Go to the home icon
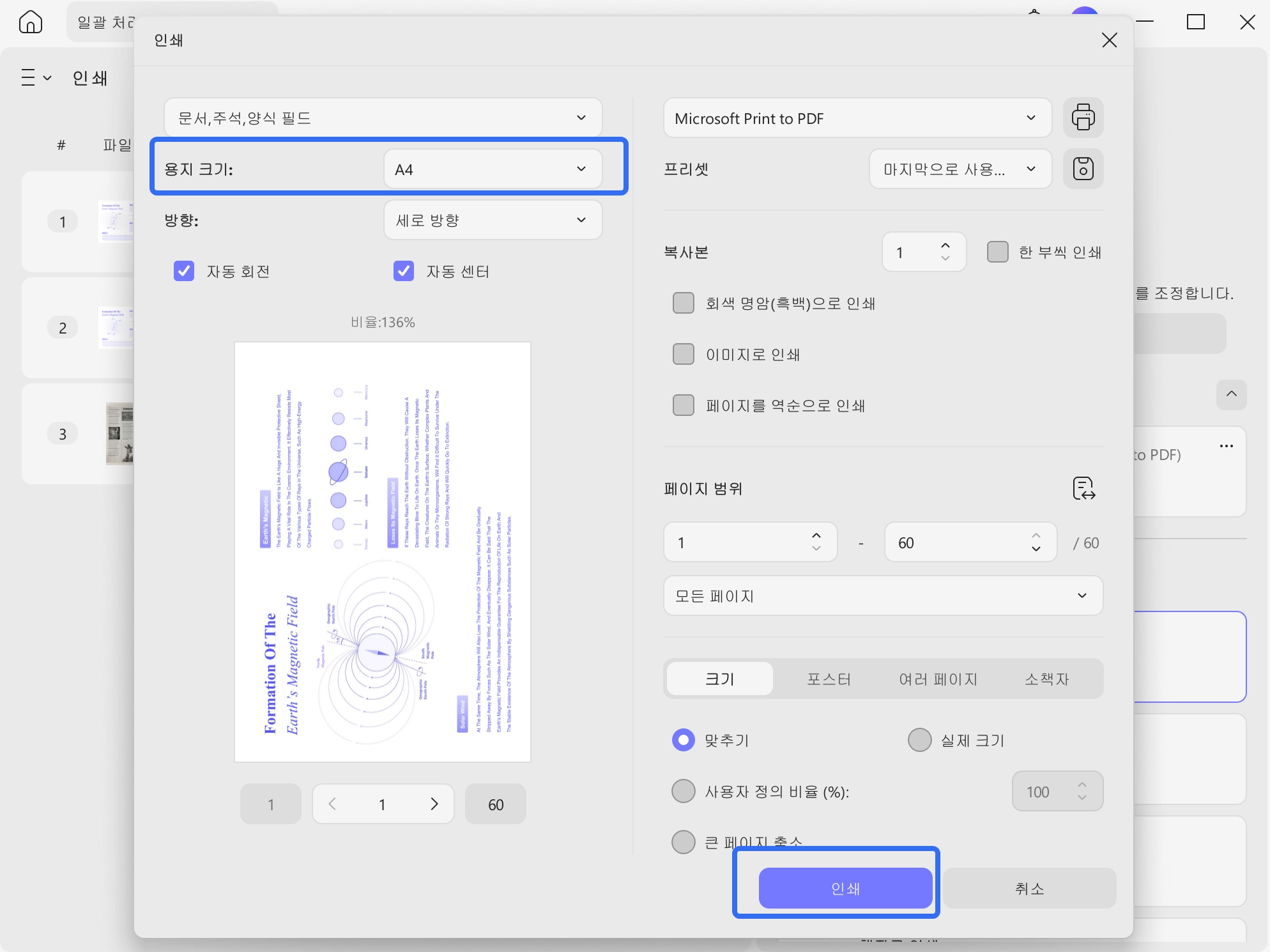 click(31, 22)
